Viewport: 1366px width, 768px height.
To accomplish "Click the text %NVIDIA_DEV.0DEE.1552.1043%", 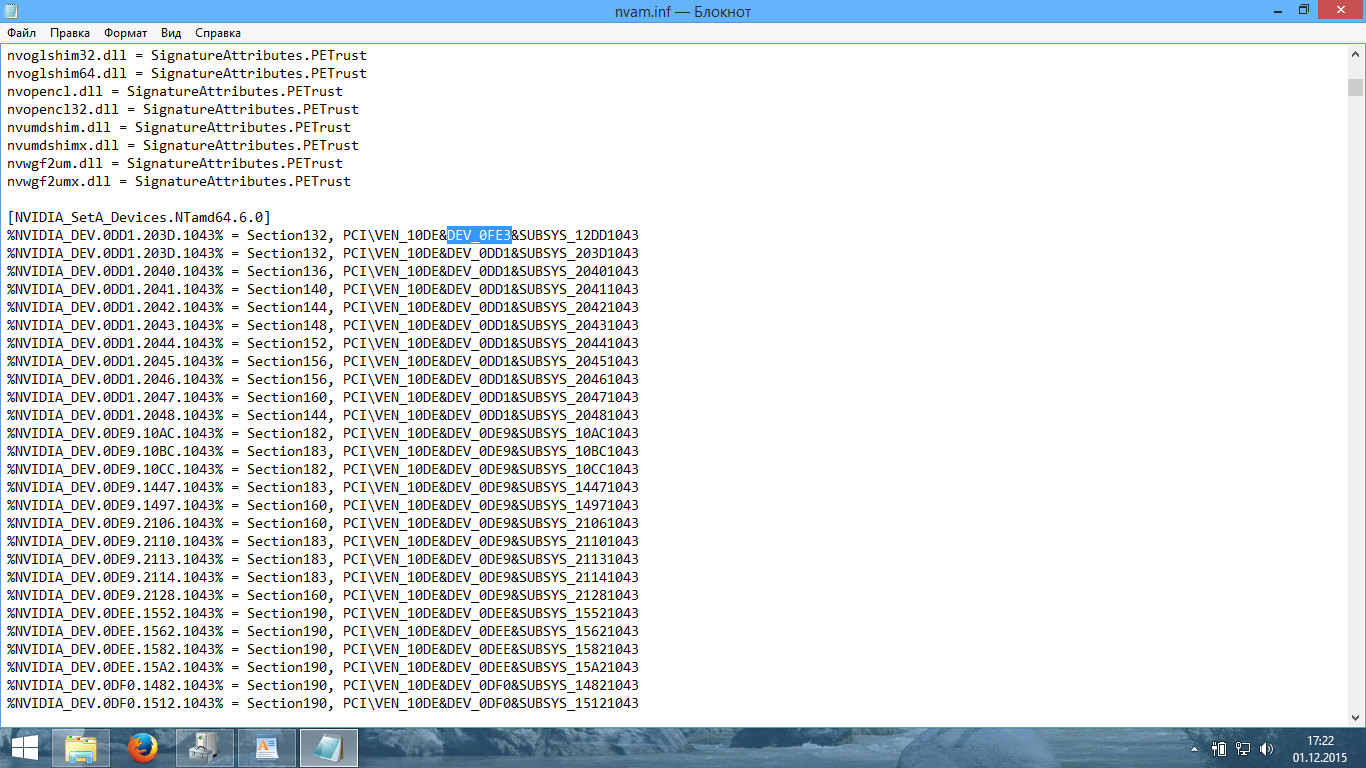I will pyautogui.click(x=115, y=613).
